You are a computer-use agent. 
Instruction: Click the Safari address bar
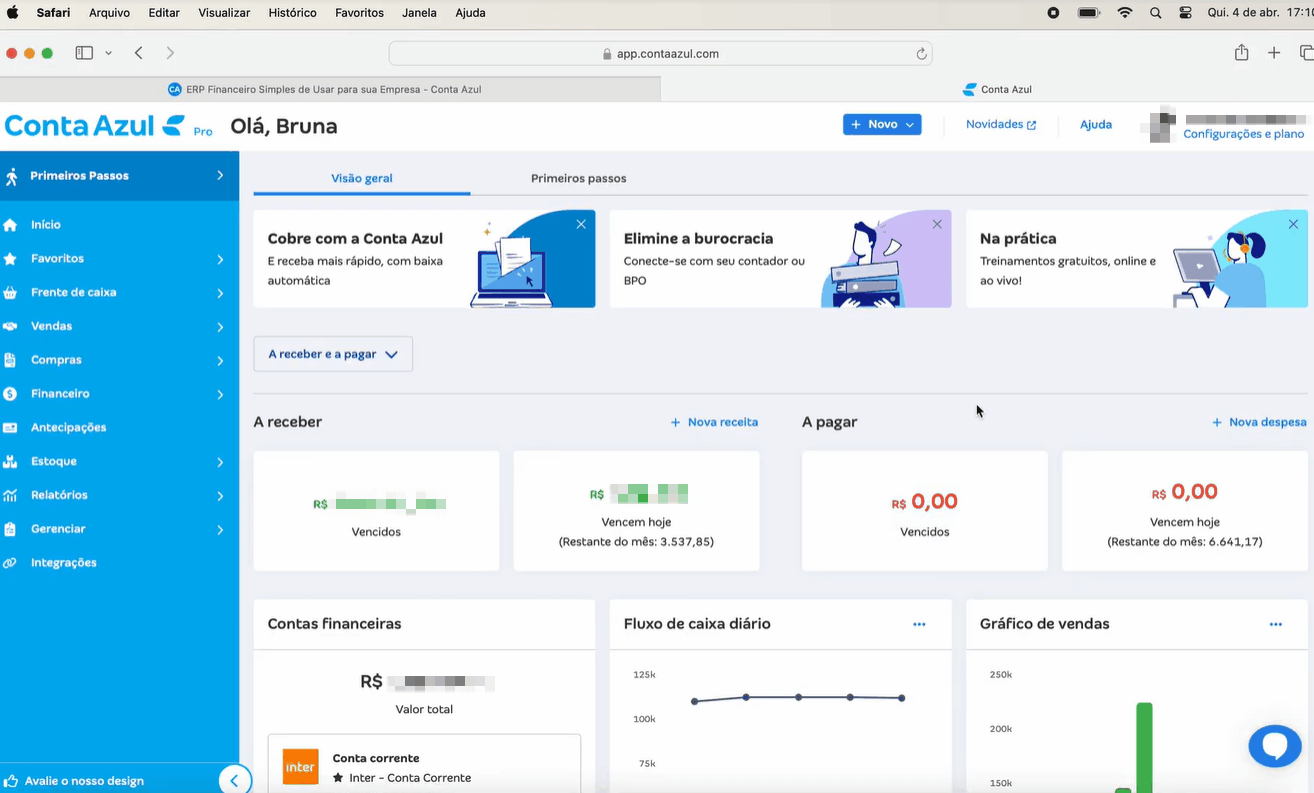(x=660, y=53)
